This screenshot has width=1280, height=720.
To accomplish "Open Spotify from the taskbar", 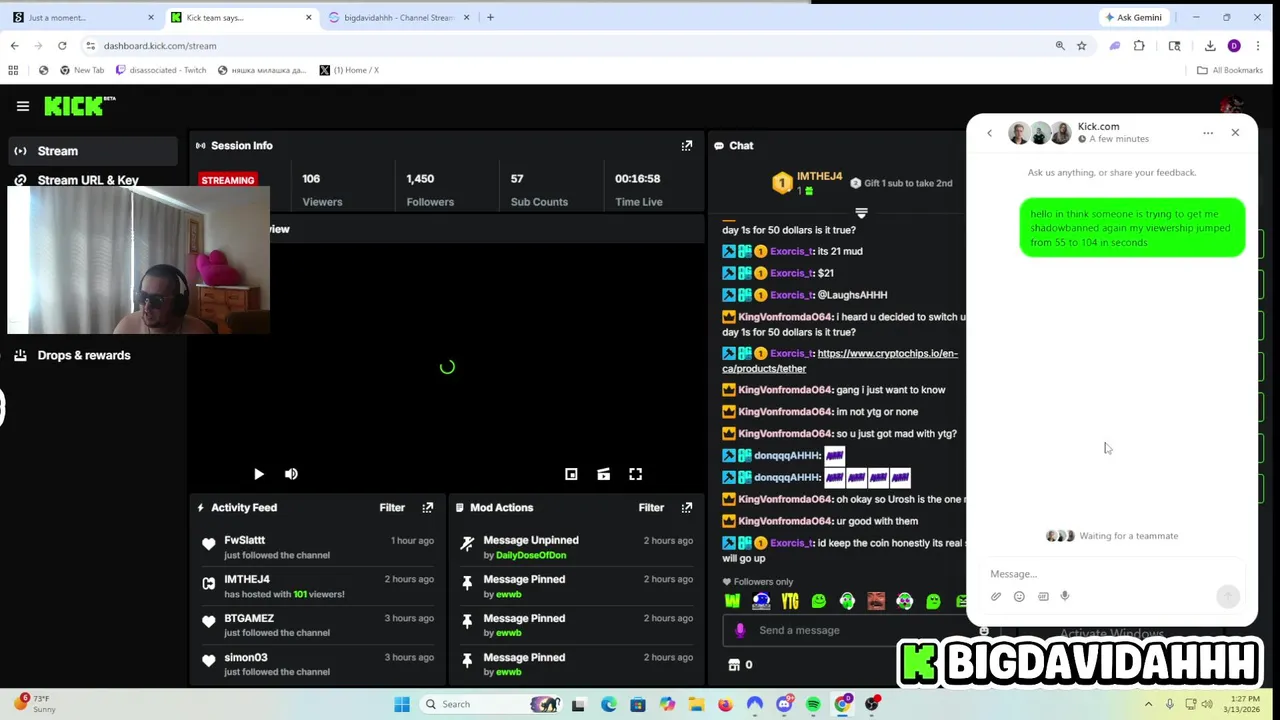I will pos(813,704).
